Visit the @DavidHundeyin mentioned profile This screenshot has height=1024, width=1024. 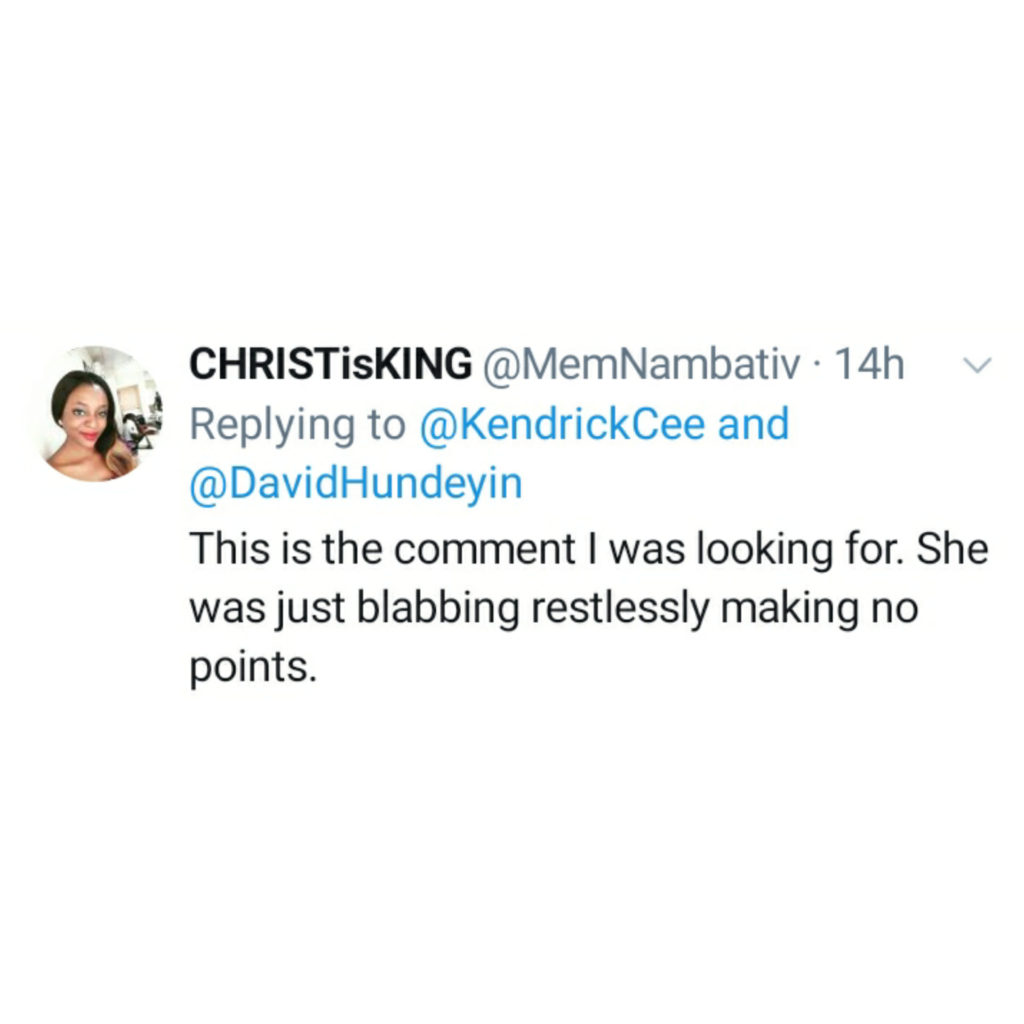[356, 483]
